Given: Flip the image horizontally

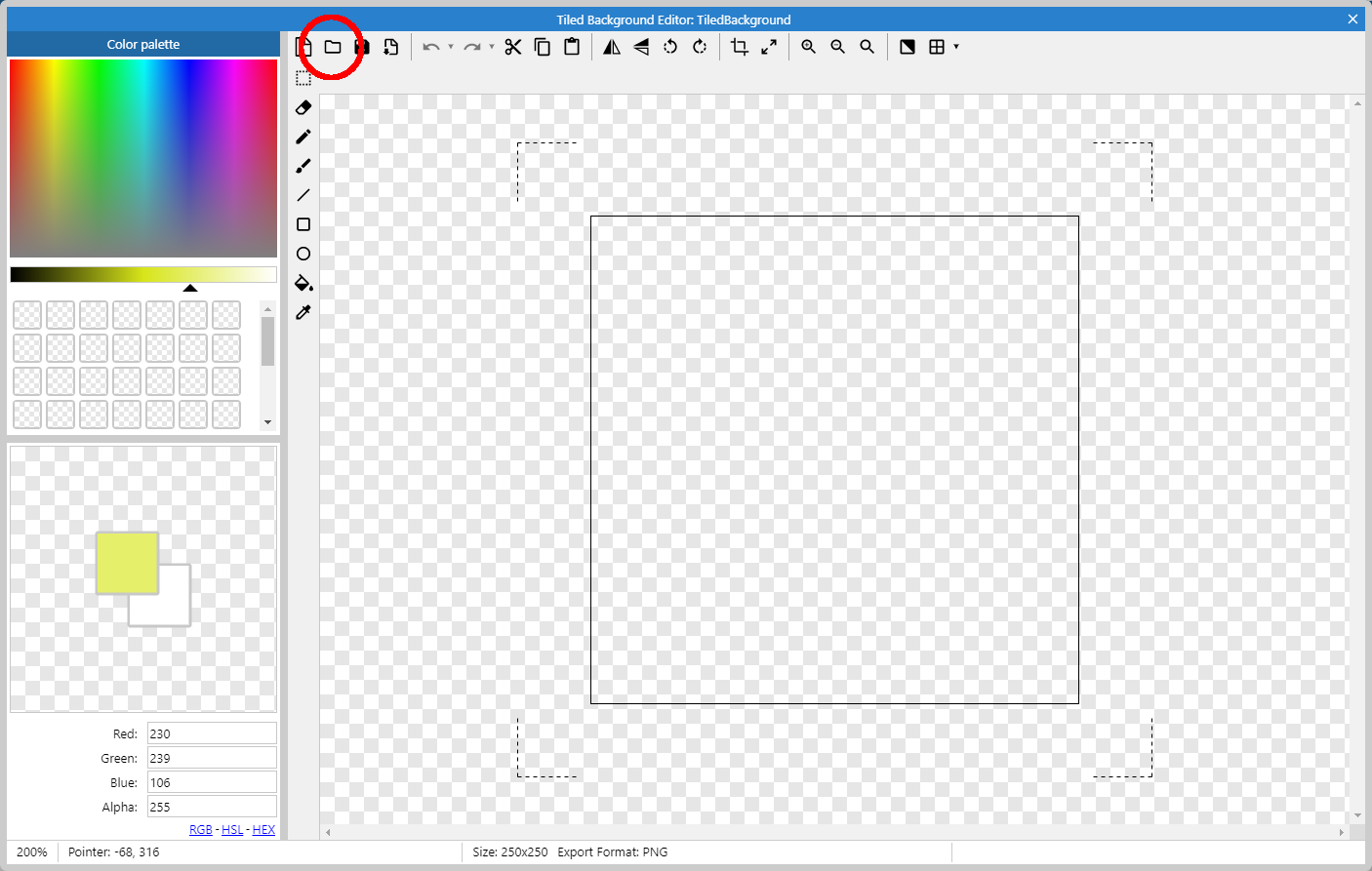Looking at the screenshot, I should (612, 46).
